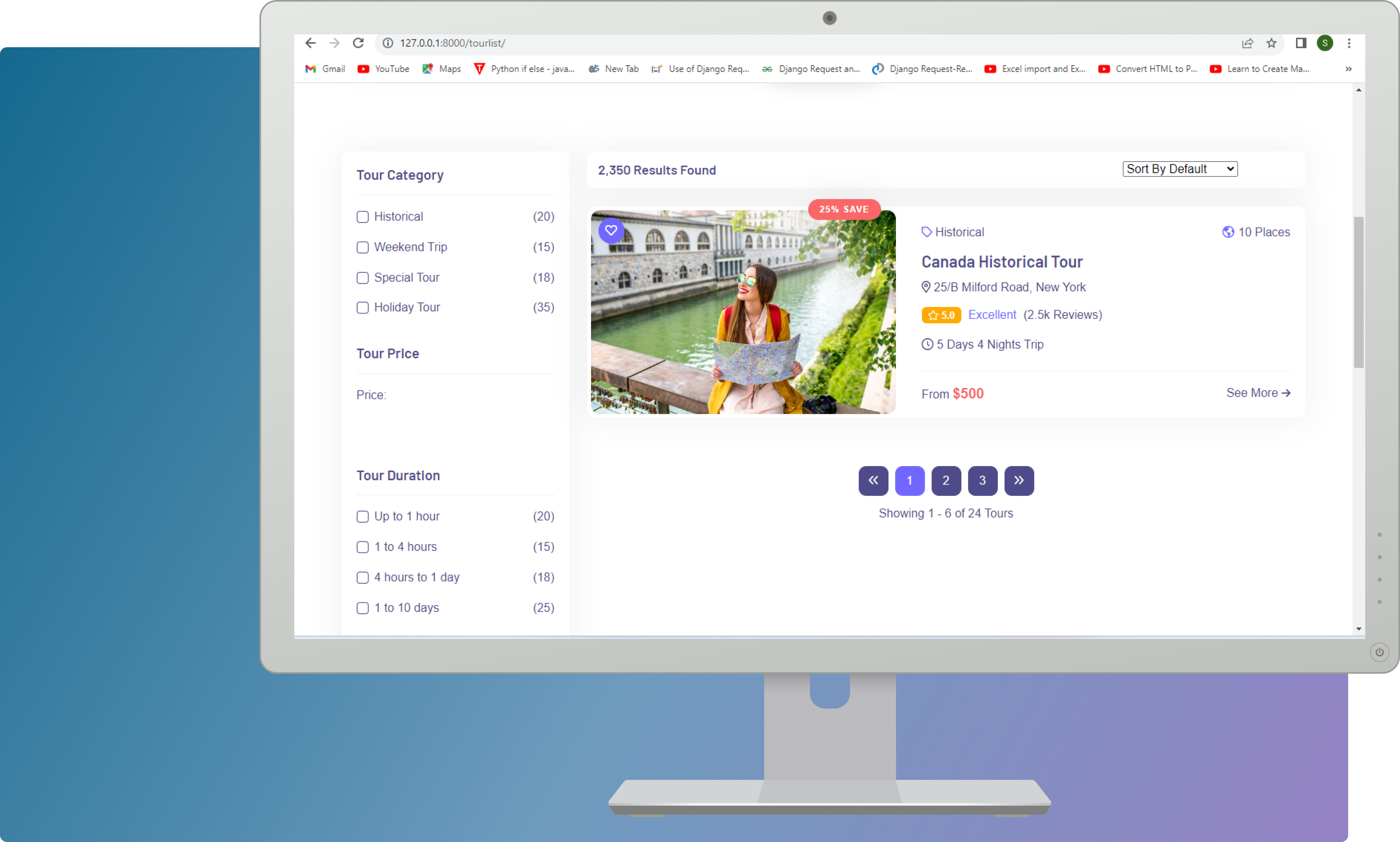
Task: Click the monitor power button icon
Action: click(1379, 652)
